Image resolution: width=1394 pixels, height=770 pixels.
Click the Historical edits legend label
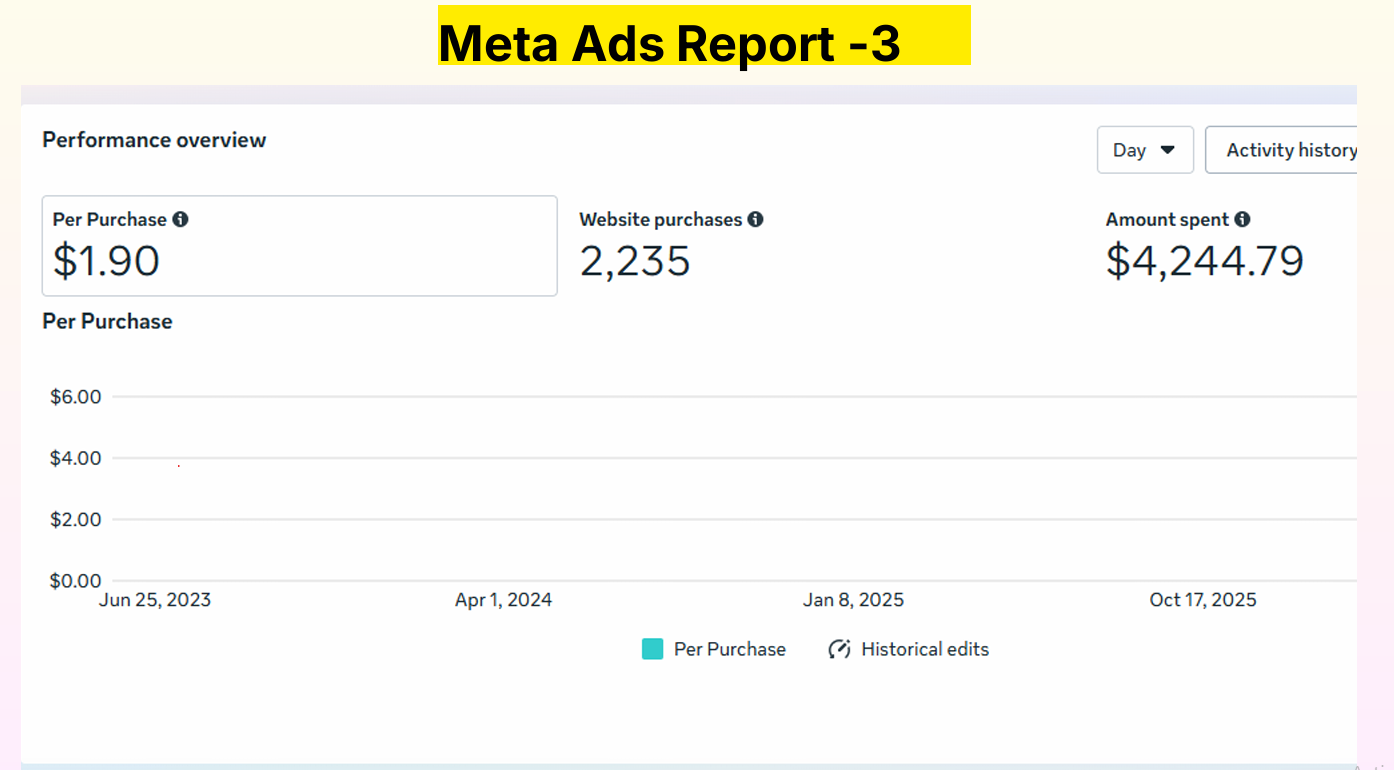click(925, 649)
